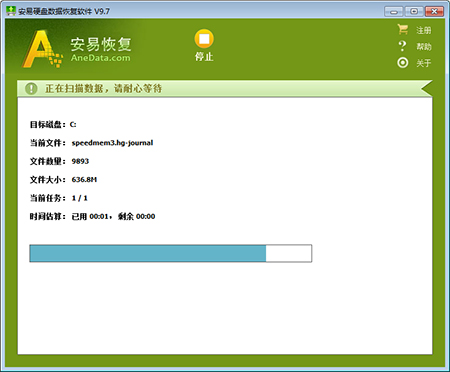The image size is (450, 372).
Task: Click the question mark help icon
Action: (x=402, y=46)
